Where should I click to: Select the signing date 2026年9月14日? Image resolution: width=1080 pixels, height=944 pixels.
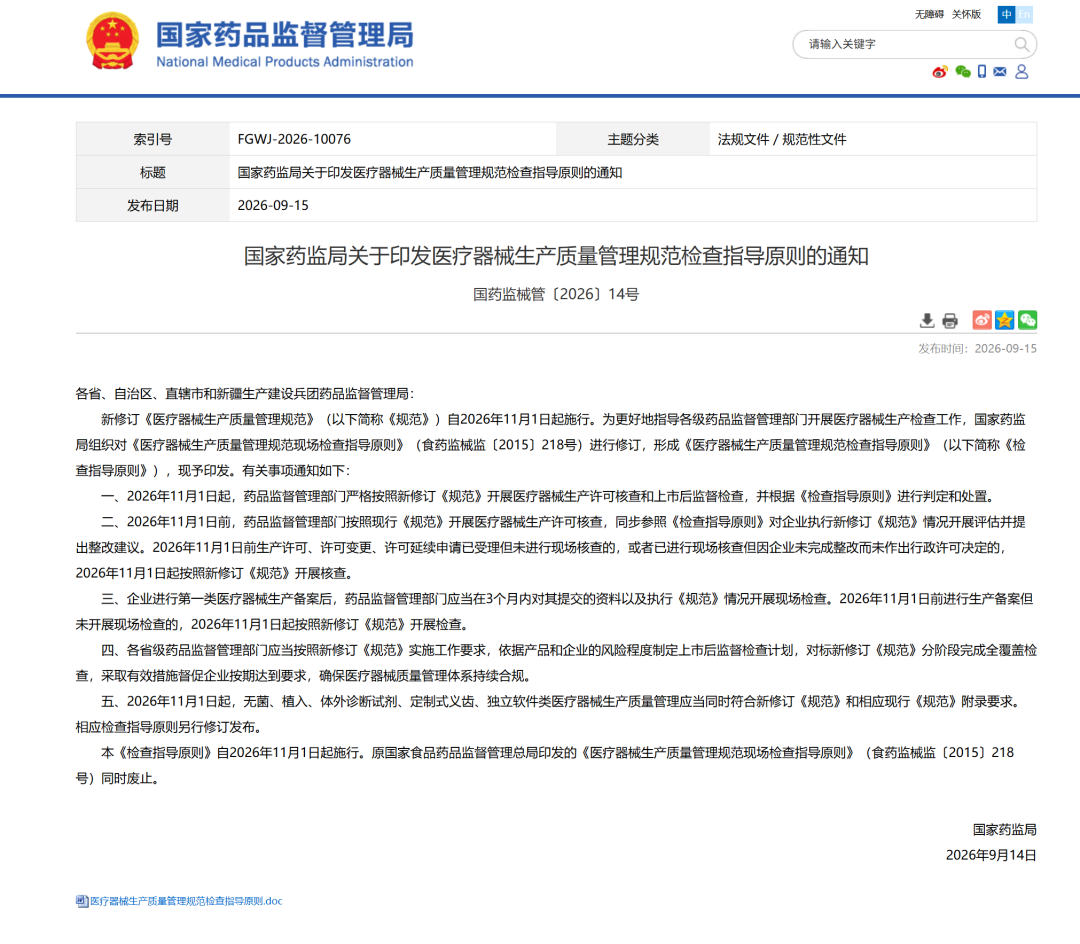pyautogui.click(x=991, y=855)
